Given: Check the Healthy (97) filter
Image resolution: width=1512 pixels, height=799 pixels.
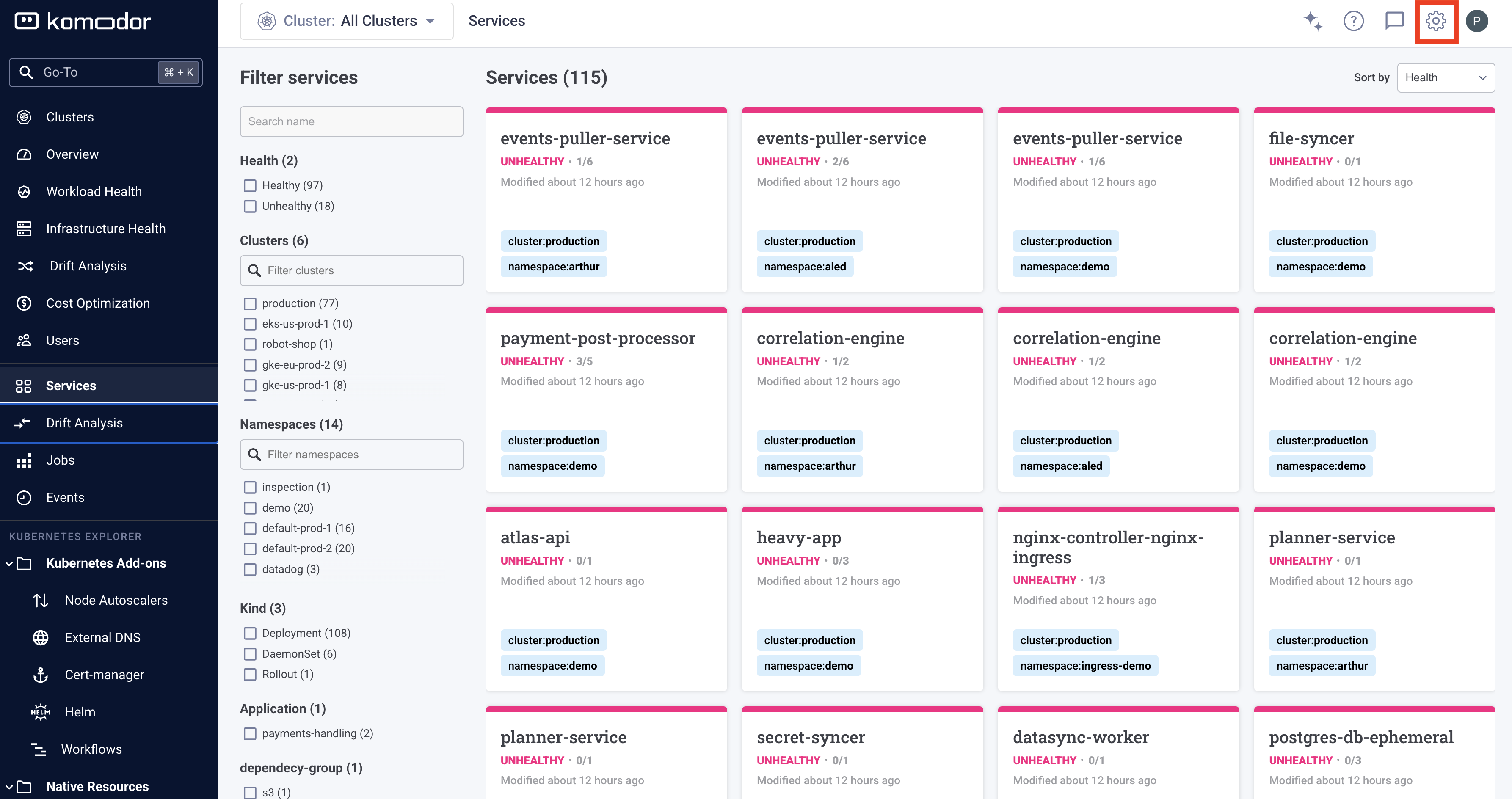Looking at the screenshot, I should [x=250, y=185].
